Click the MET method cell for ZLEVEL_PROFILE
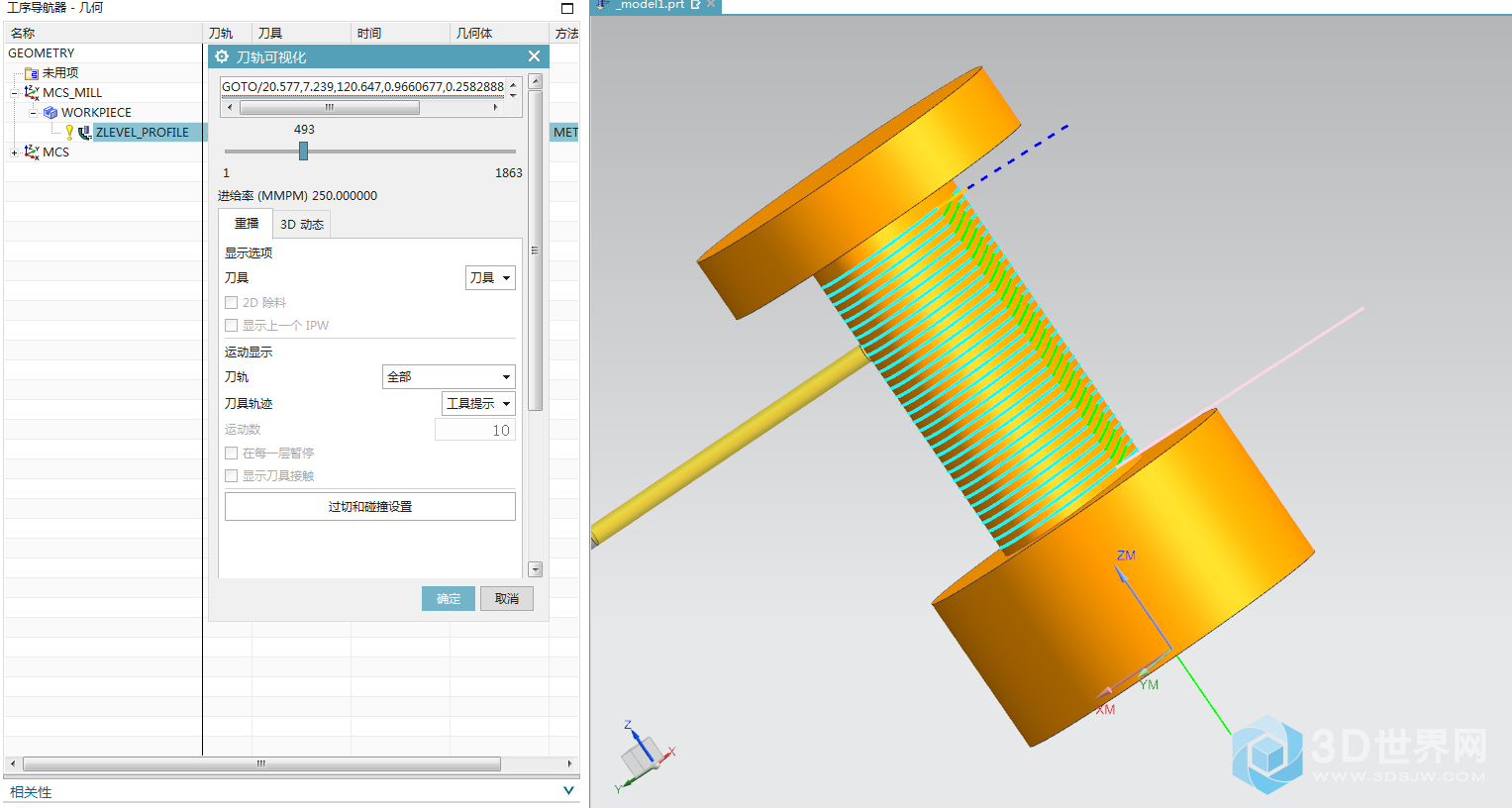The width and height of the screenshot is (1512, 808). click(565, 133)
